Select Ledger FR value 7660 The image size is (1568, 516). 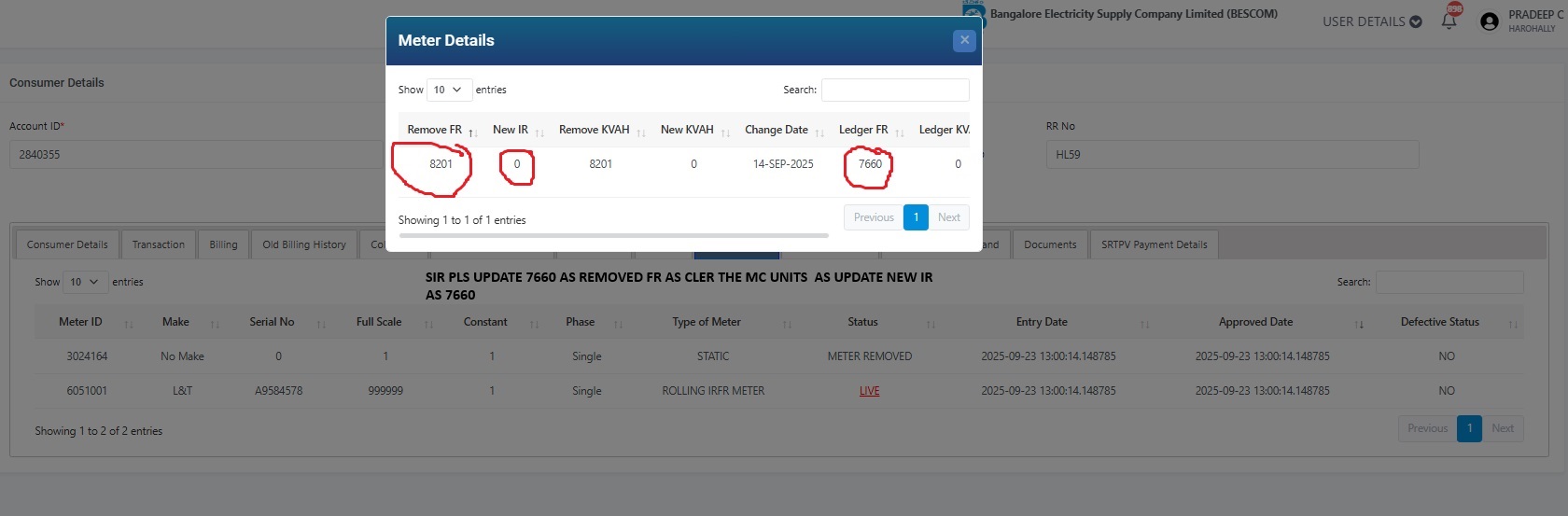click(870, 163)
